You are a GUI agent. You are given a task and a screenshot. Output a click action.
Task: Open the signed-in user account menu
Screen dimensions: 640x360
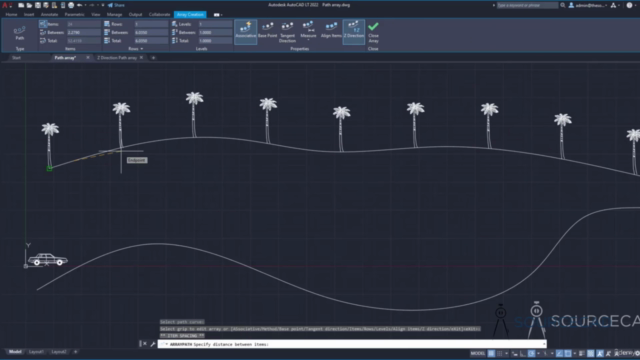[588, 5]
